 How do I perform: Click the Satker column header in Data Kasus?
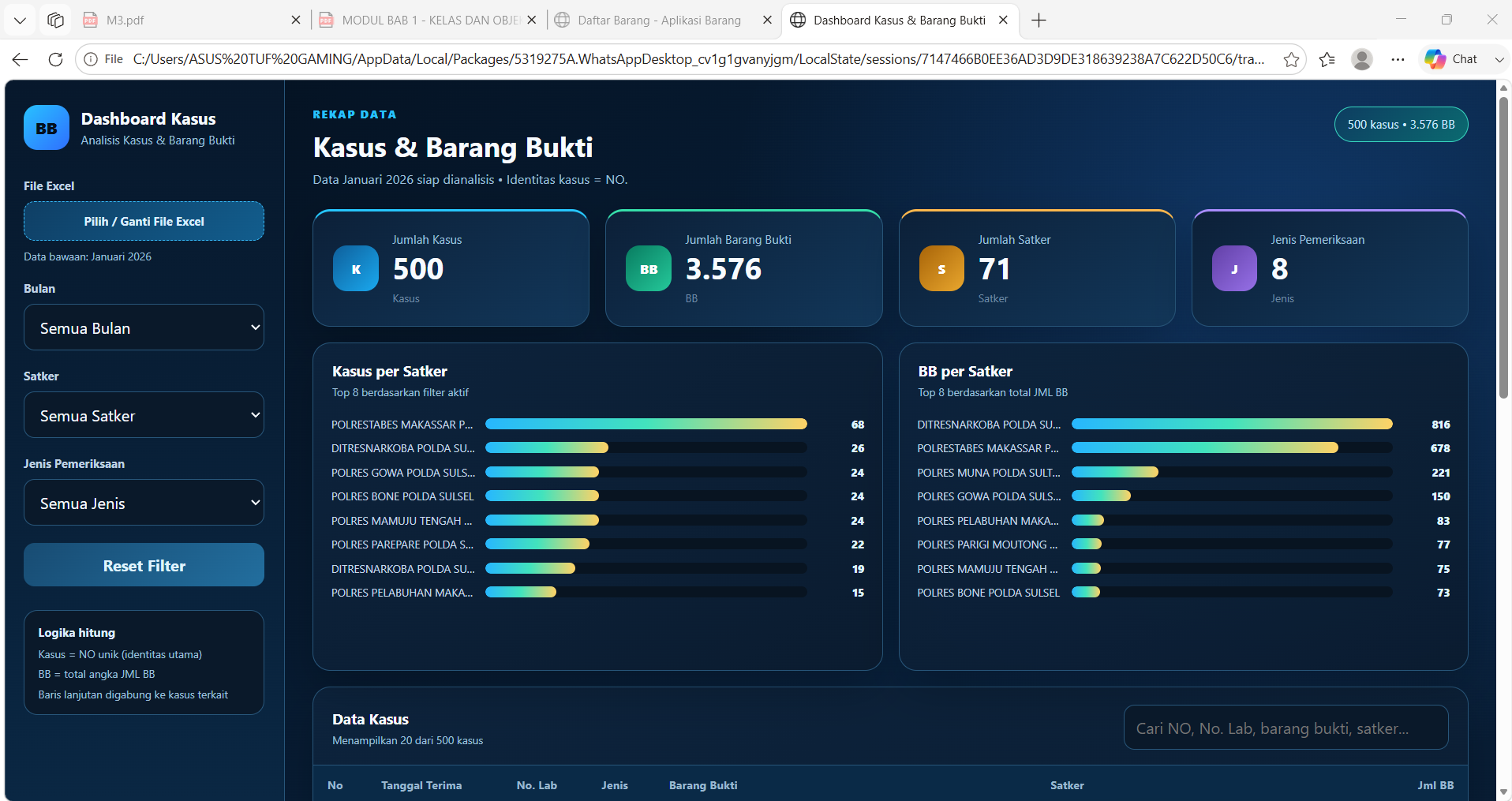click(x=1067, y=785)
